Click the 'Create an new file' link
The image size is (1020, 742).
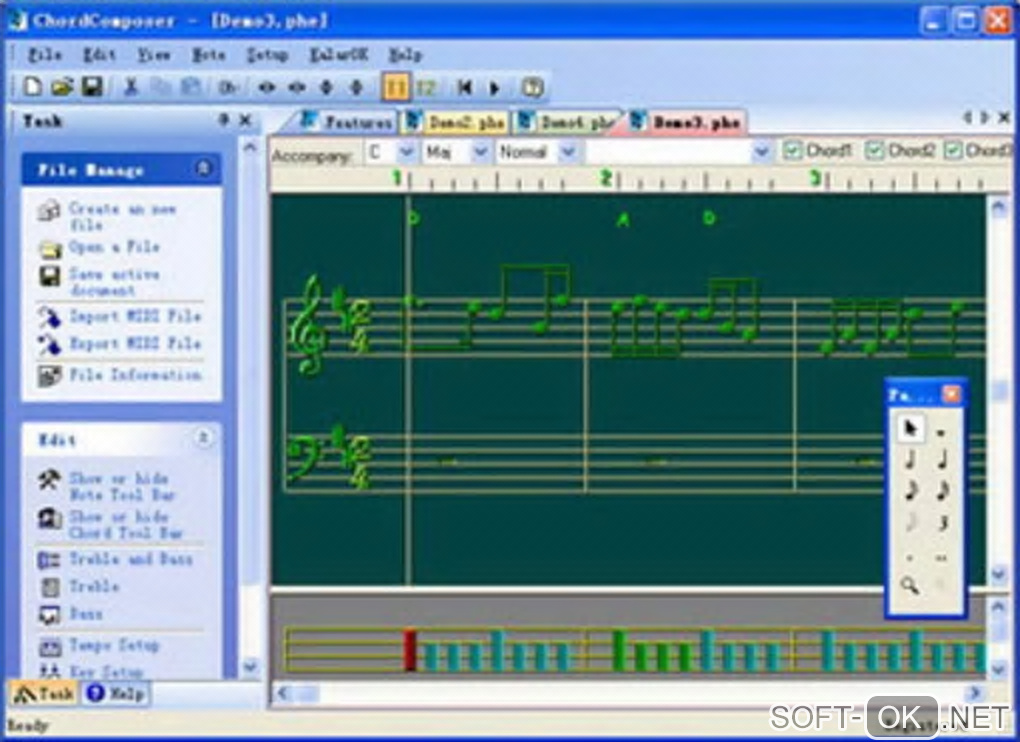pos(122,217)
